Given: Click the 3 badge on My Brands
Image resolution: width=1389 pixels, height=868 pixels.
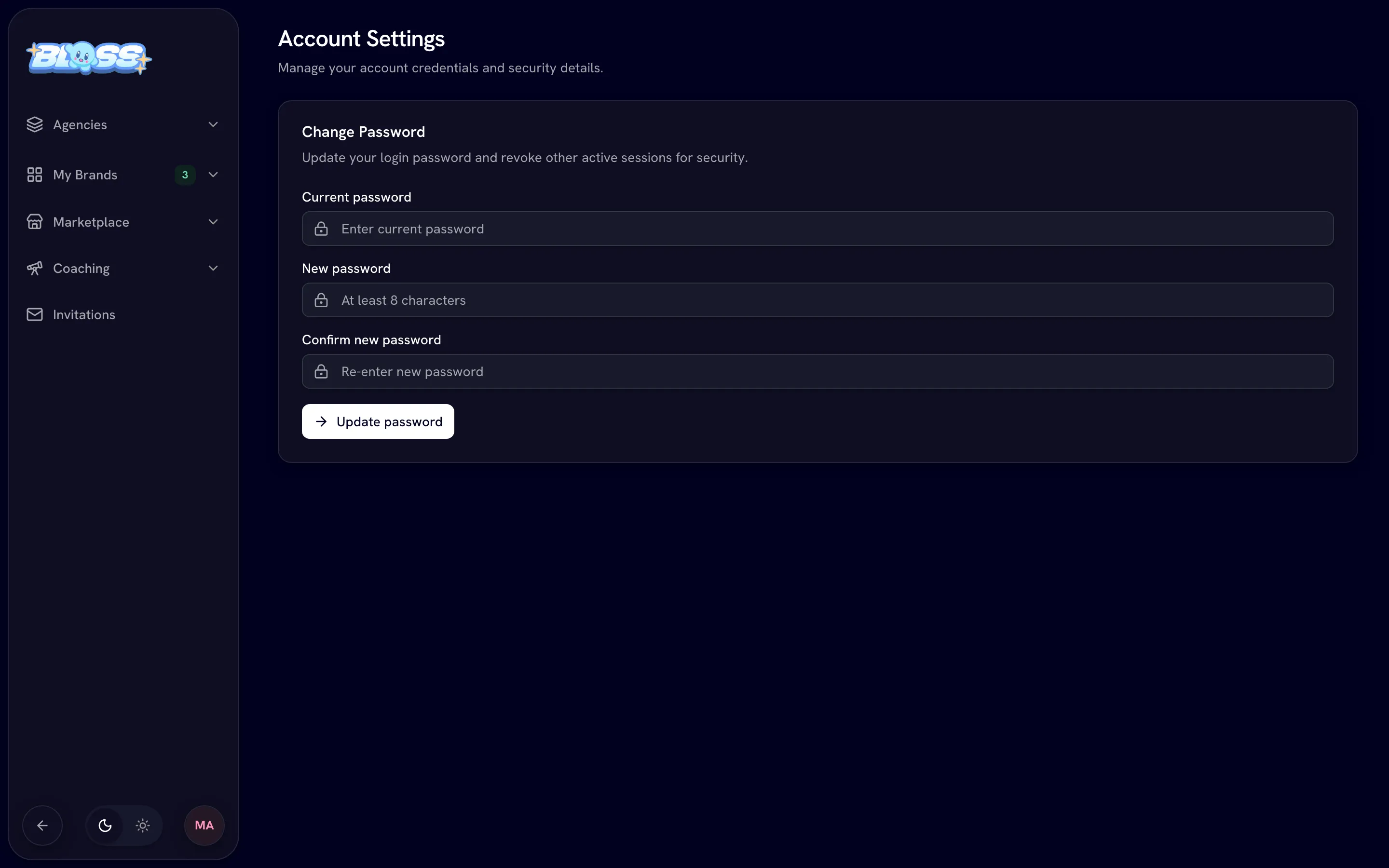Looking at the screenshot, I should (x=185, y=175).
